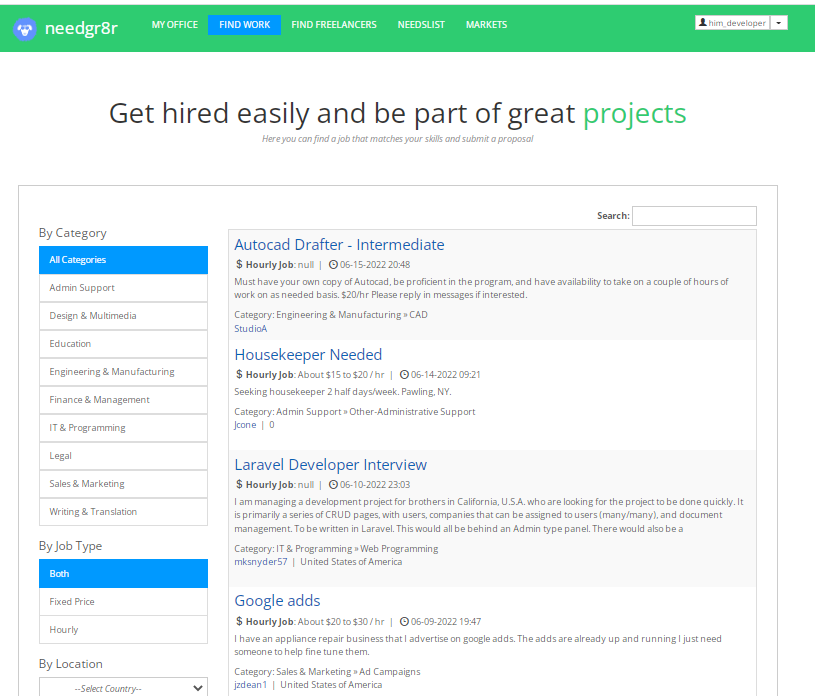Open Autocad Drafter - Intermediate job listing
The height and width of the screenshot is (696, 815).
[x=339, y=245]
